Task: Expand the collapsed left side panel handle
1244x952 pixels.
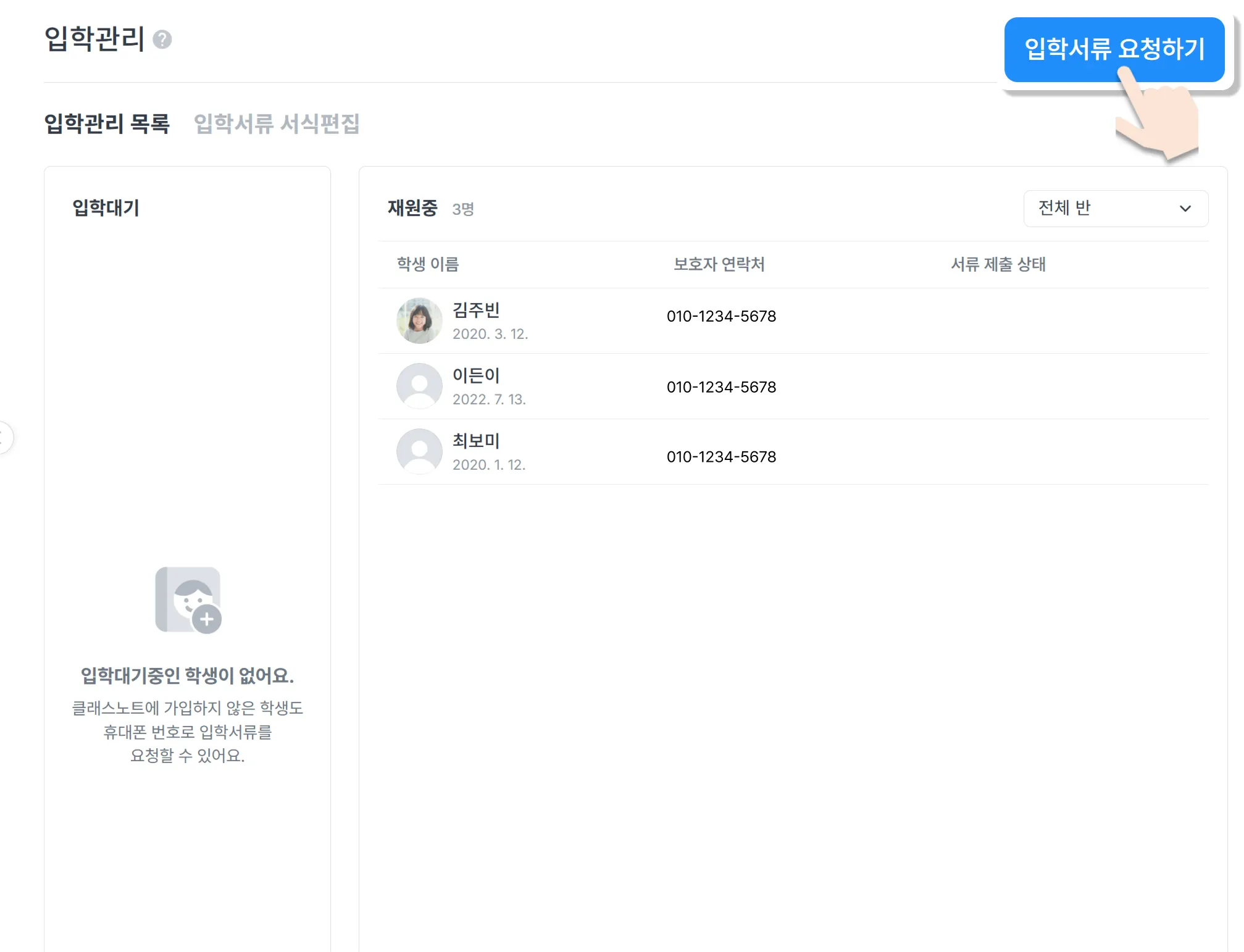Action: (4, 438)
